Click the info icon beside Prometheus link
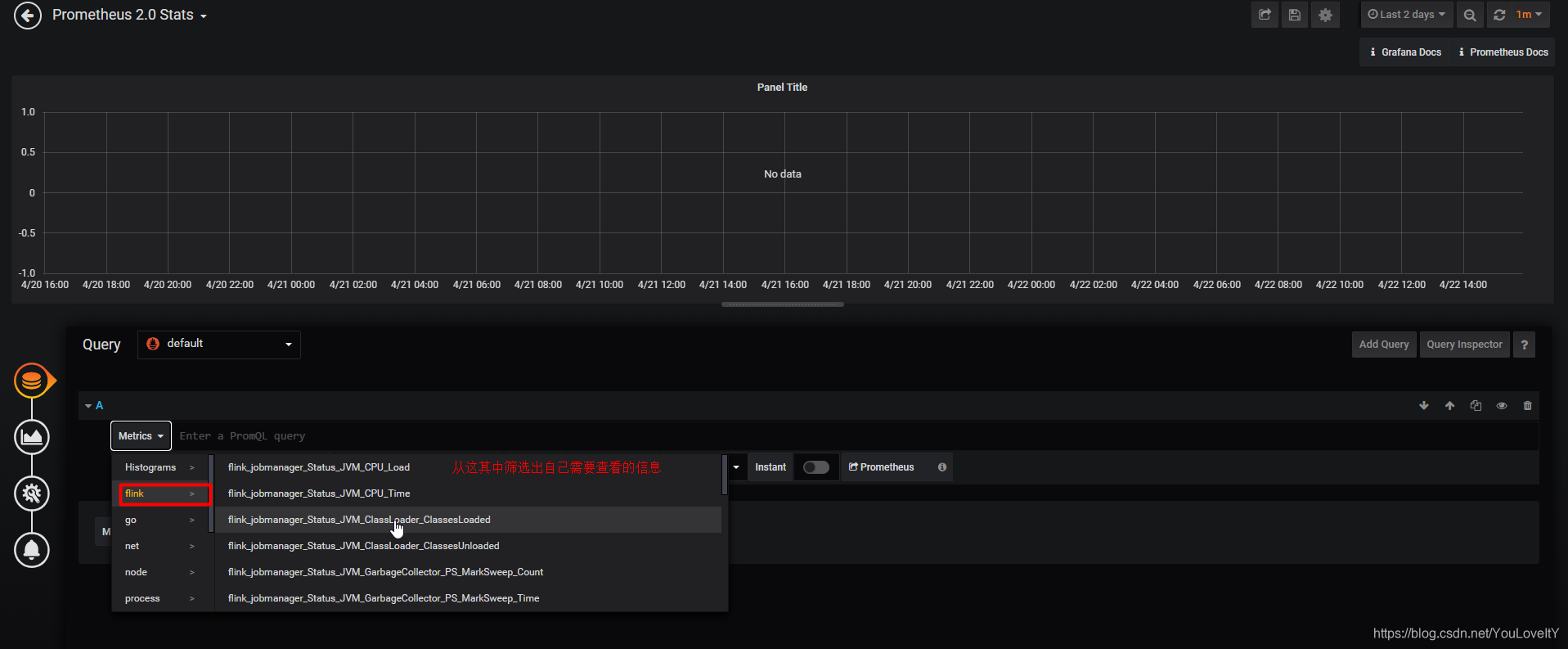 click(942, 467)
